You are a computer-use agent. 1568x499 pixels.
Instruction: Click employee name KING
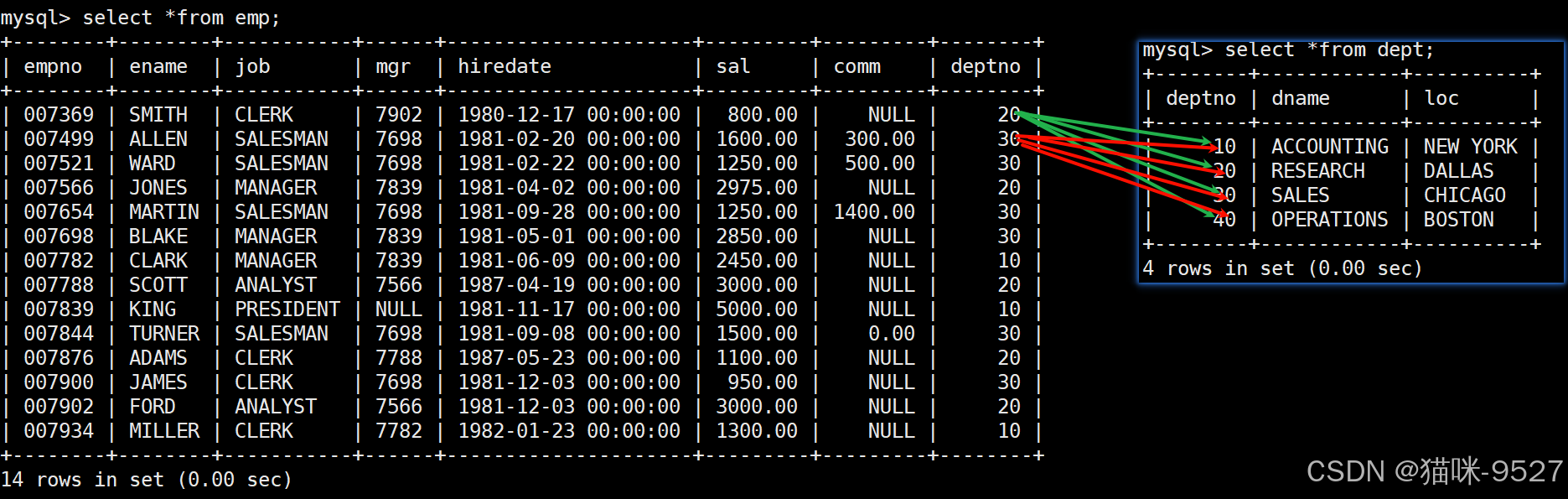153,309
